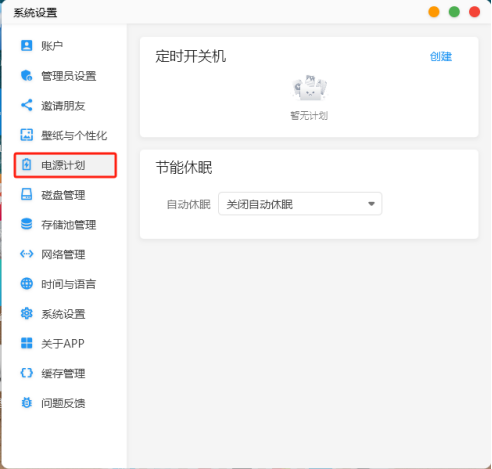
Task: Click the 账户 account icon
Action: click(x=27, y=45)
